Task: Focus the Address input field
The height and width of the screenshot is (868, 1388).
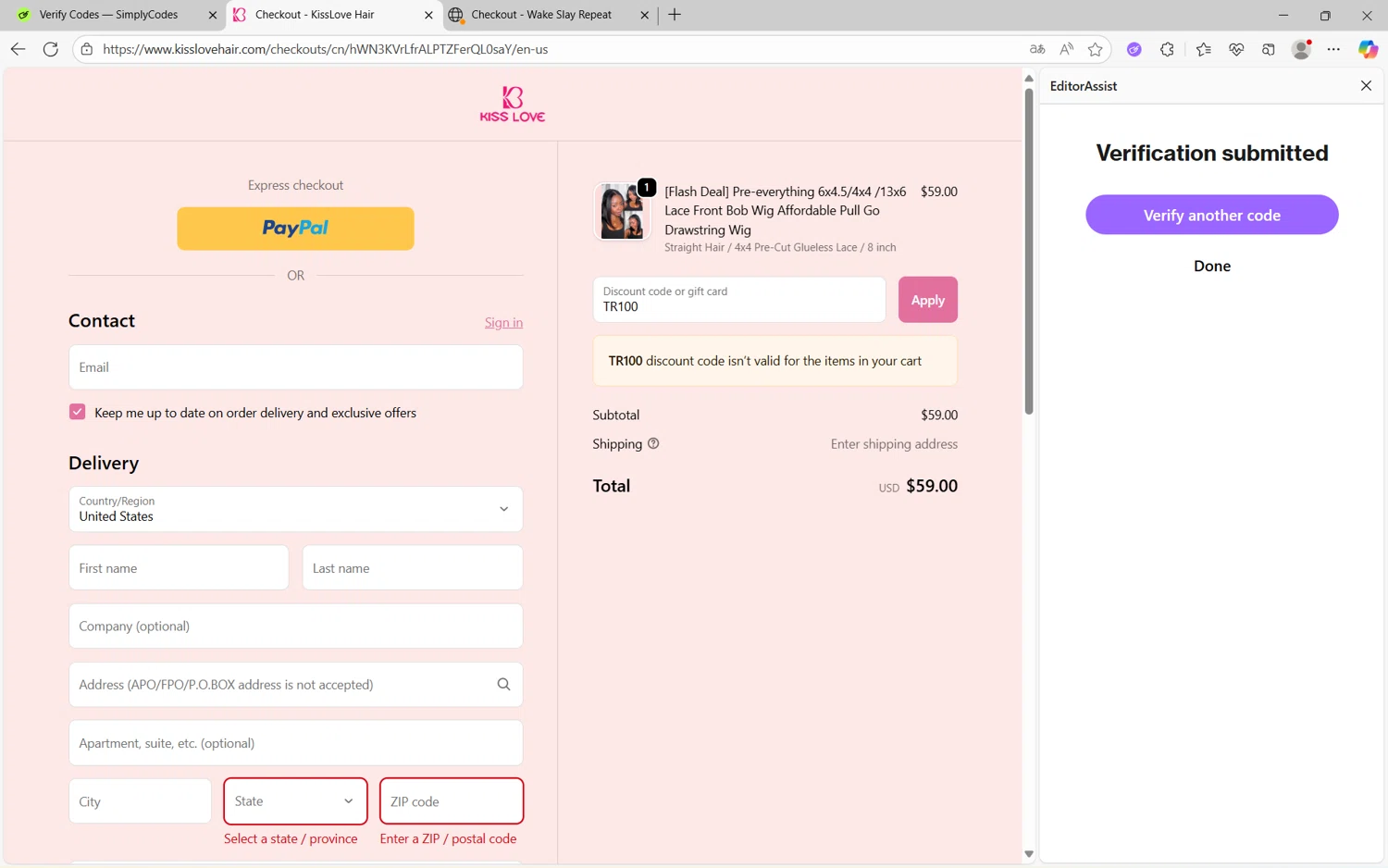Action: coord(295,685)
